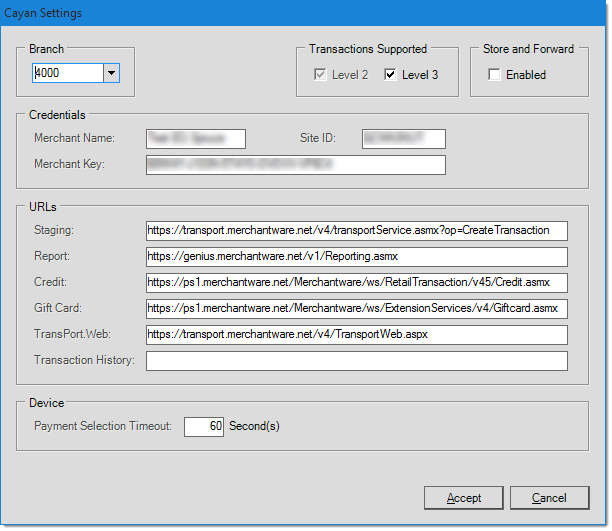Click the Payment Selection Timeout field
The width and height of the screenshot is (612, 531).
(x=204, y=426)
